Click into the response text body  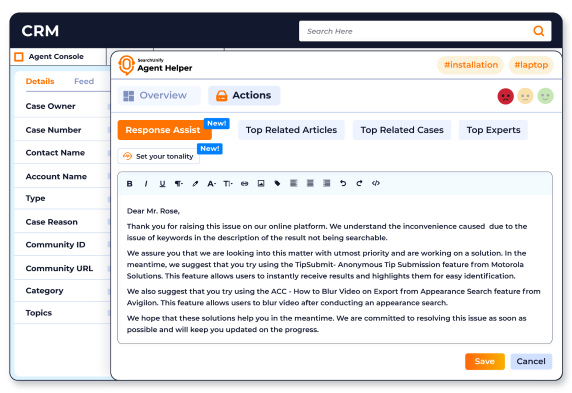tap(335, 270)
